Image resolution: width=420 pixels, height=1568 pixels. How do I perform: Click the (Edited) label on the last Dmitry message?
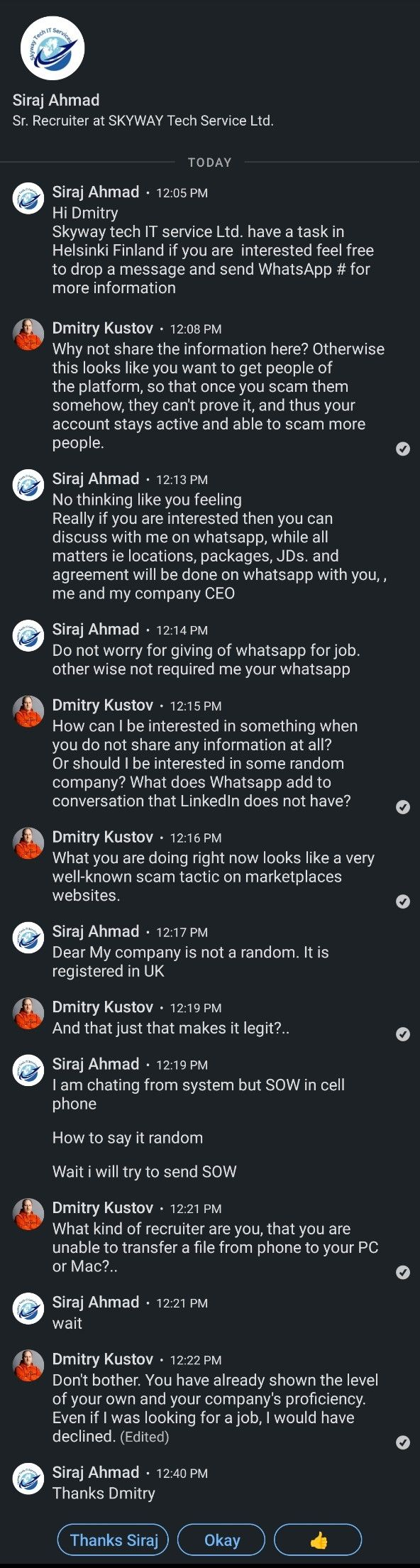coord(145,1437)
